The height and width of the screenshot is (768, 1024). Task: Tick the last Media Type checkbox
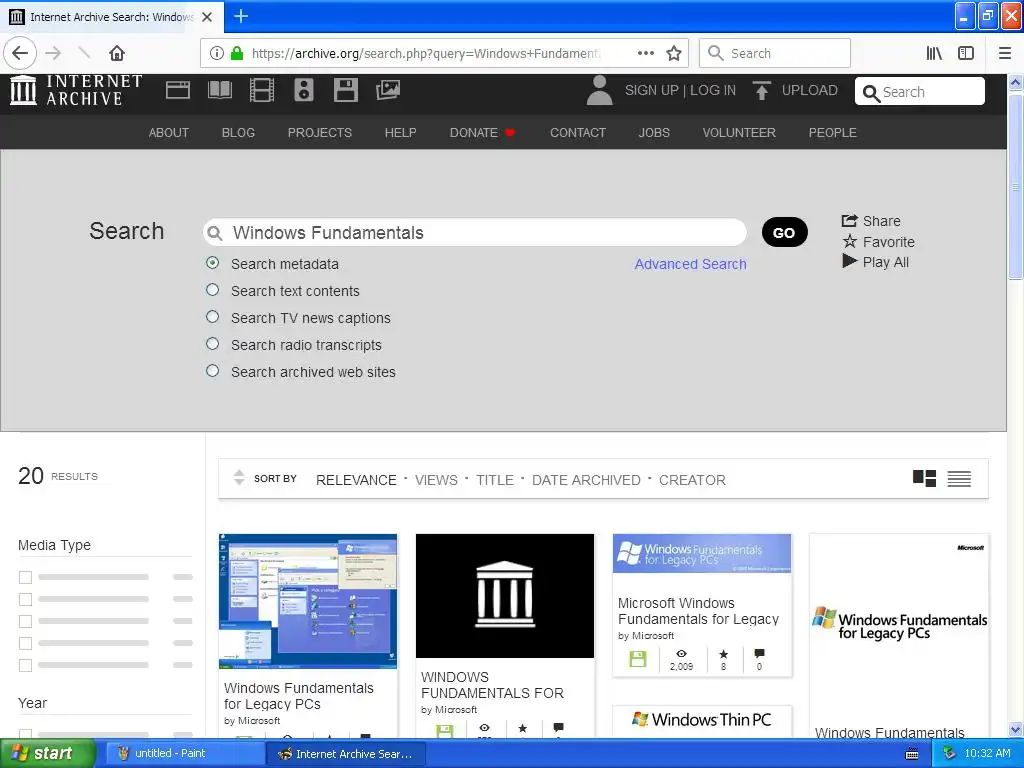click(25, 665)
